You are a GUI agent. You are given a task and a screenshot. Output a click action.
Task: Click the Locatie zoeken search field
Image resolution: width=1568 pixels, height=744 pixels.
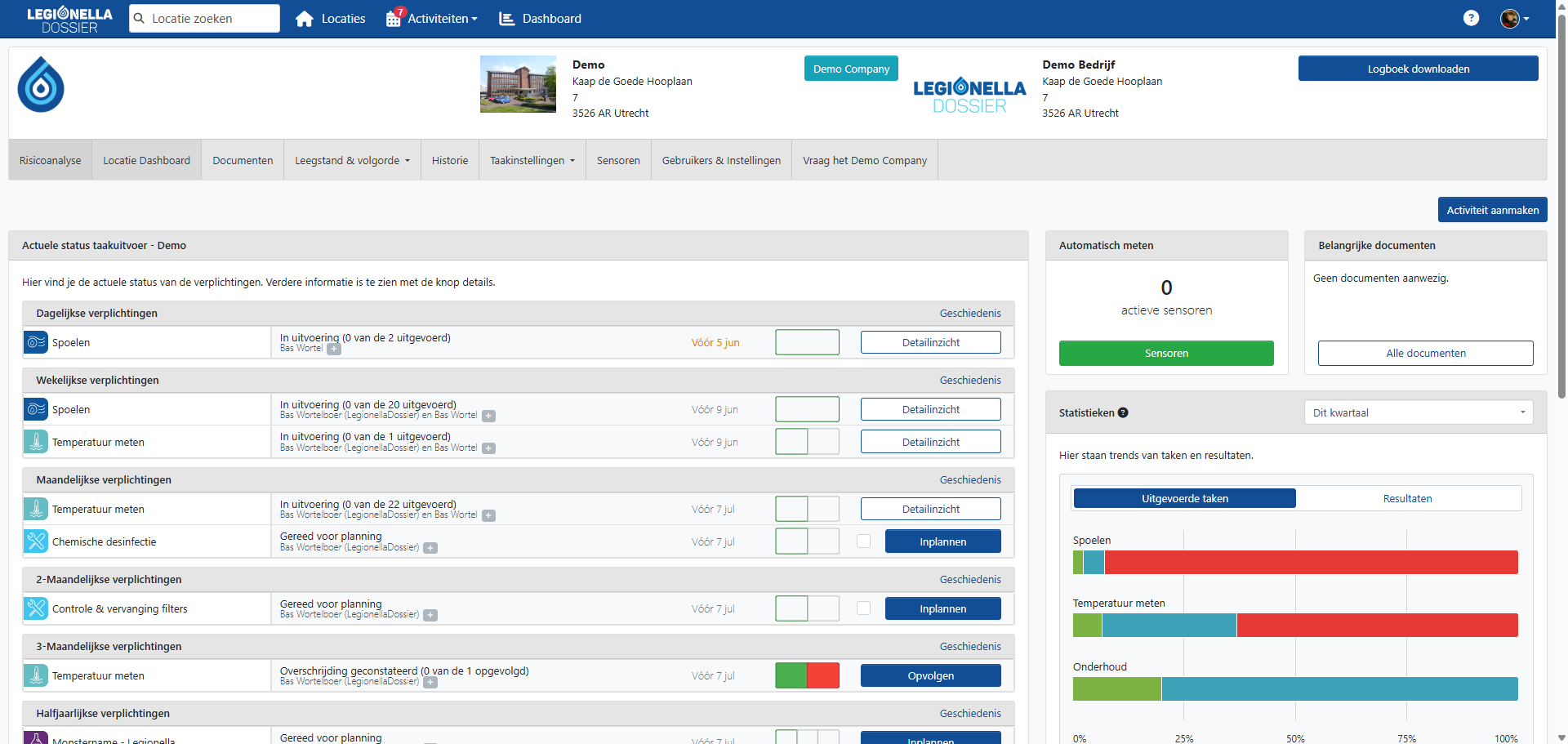coord(212,19)
